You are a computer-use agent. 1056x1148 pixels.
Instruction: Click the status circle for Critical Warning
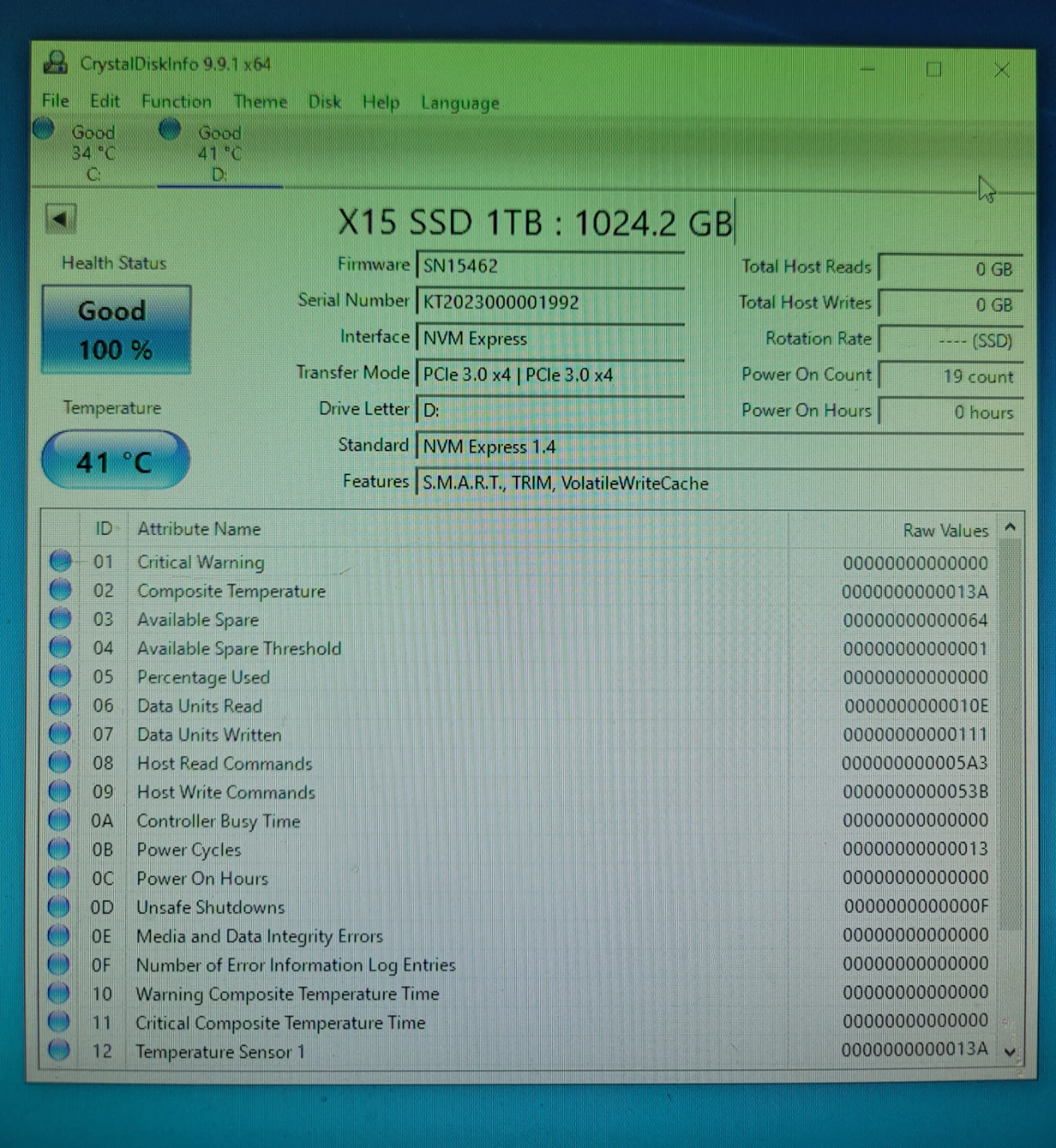point(61,561)
